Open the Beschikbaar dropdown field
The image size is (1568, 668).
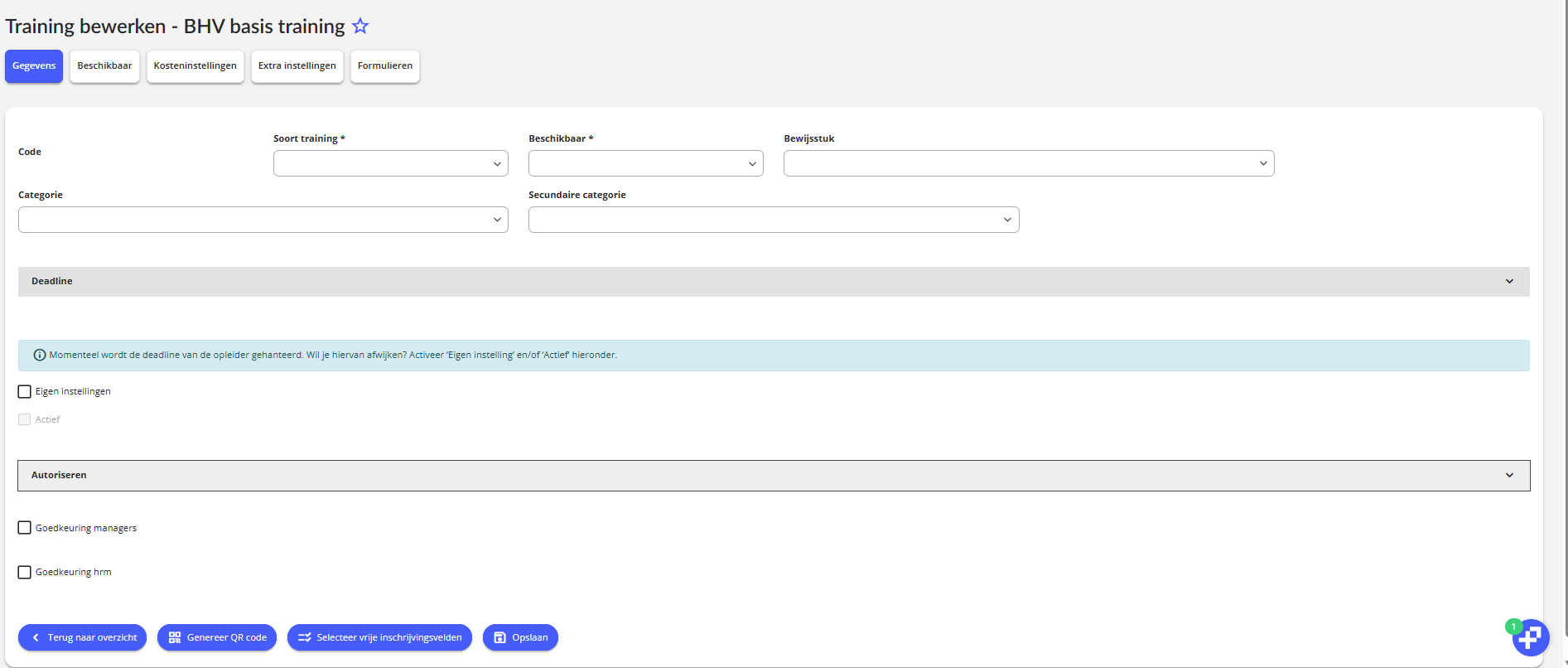pos(646,163)
